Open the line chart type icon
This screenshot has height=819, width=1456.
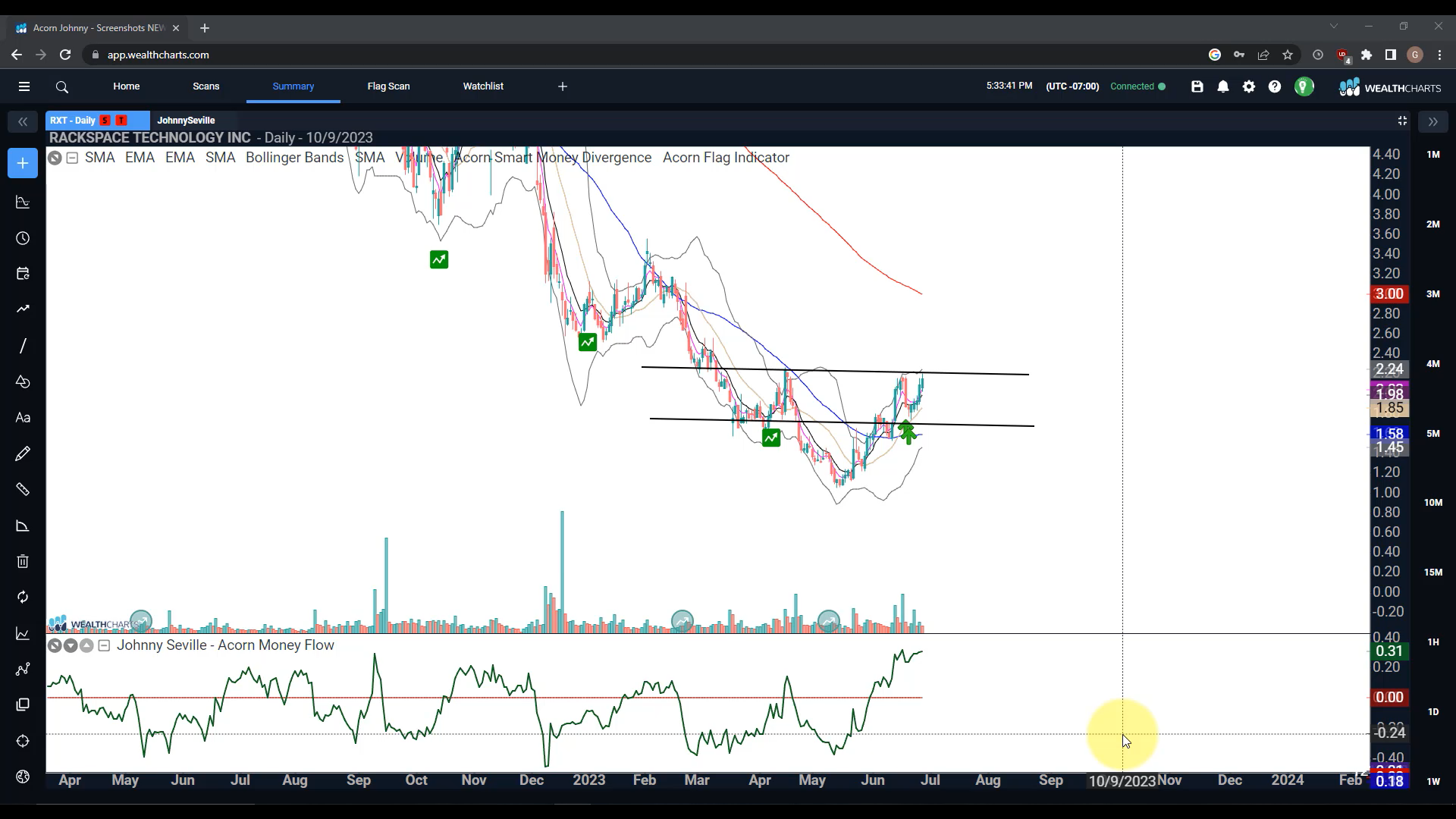[x=23, y=633]
